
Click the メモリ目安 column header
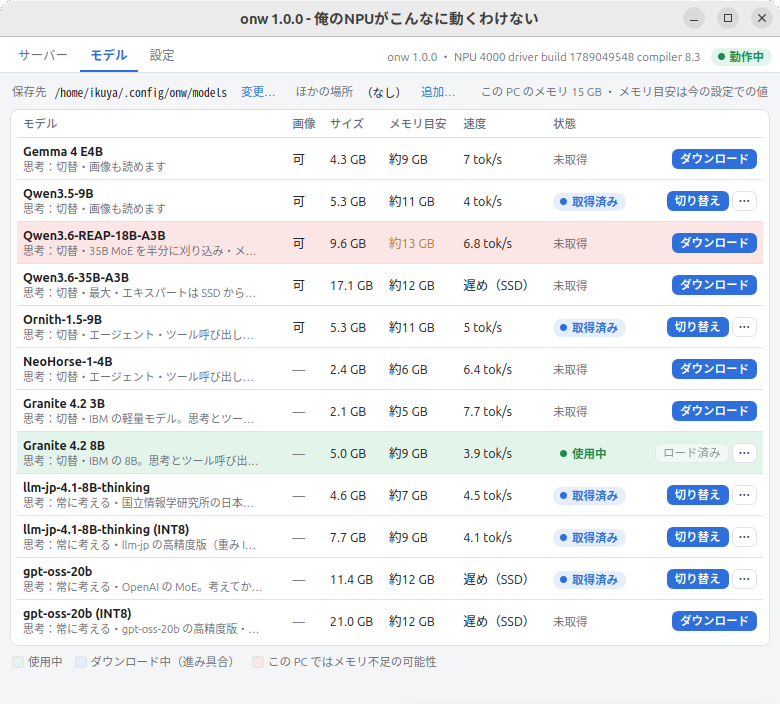point(418,123)
